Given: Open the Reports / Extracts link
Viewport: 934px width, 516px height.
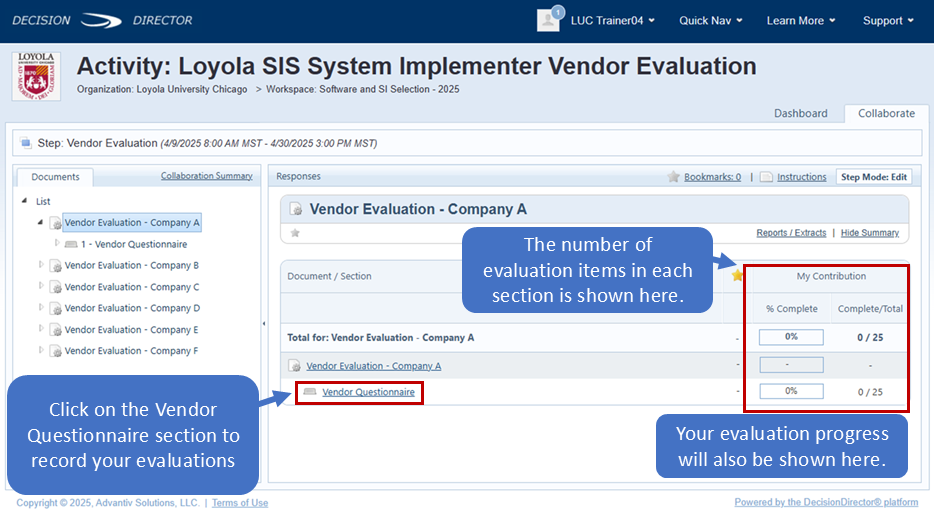Looking at the screenshot, I should [x=791, y=233].
